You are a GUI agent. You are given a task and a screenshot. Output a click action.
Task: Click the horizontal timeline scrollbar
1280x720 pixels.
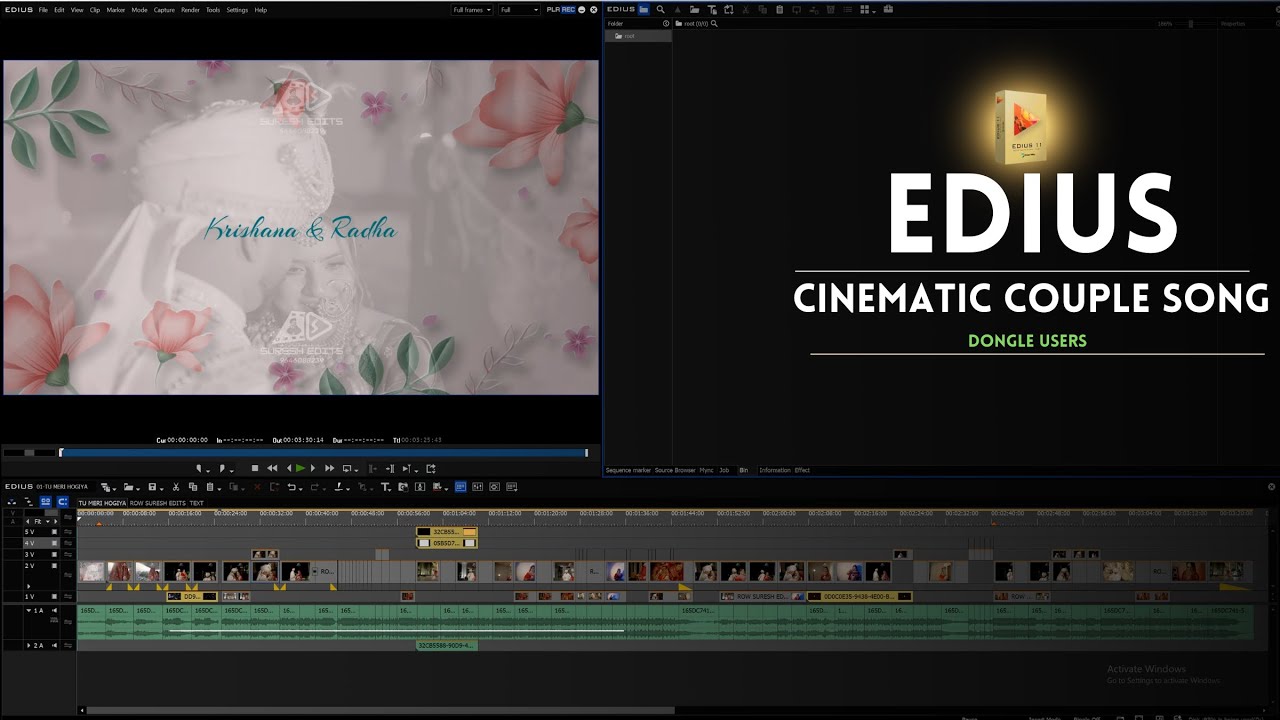[x=382, y=711]
